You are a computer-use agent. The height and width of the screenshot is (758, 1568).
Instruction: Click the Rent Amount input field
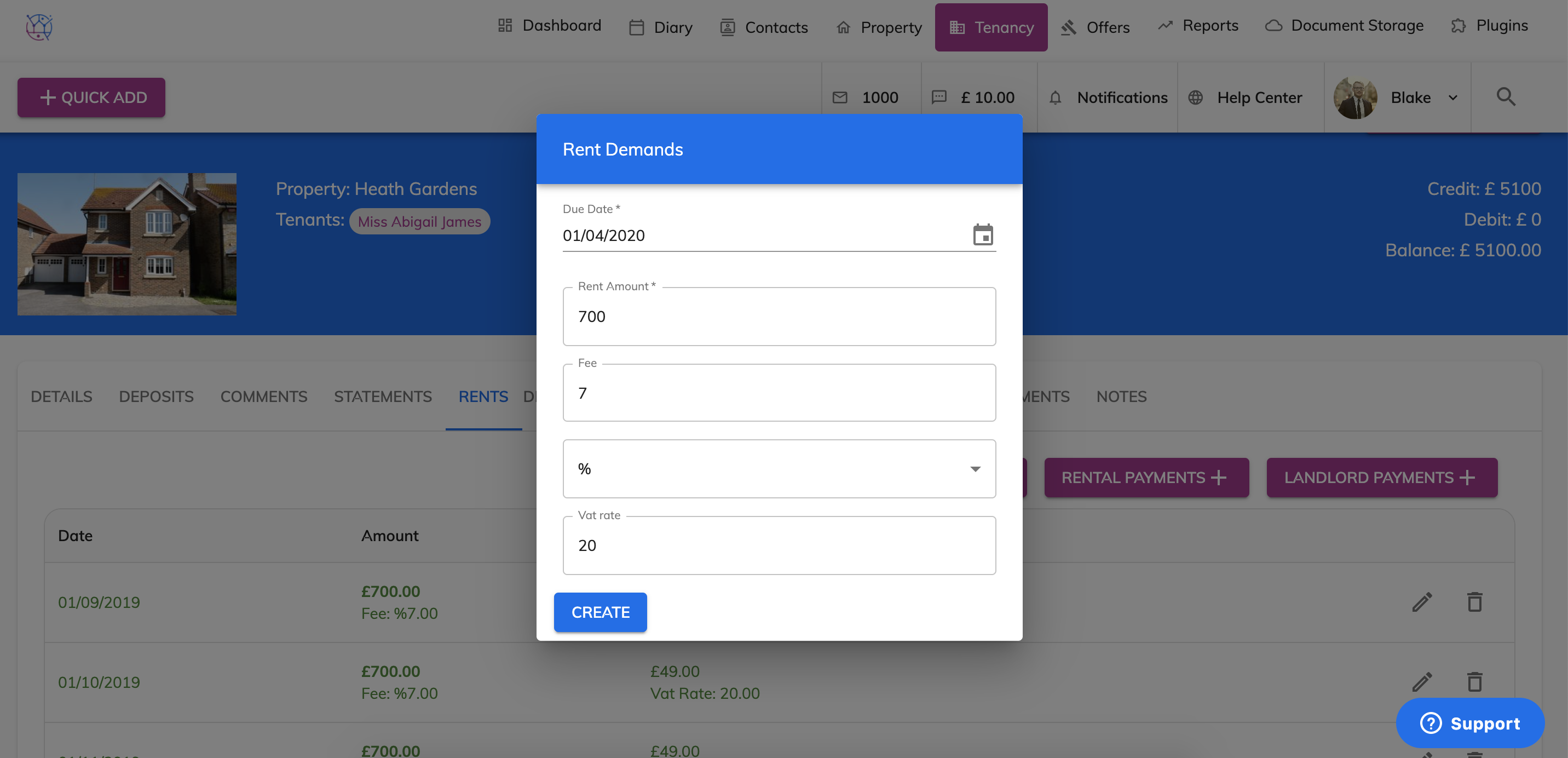[779, 317]
